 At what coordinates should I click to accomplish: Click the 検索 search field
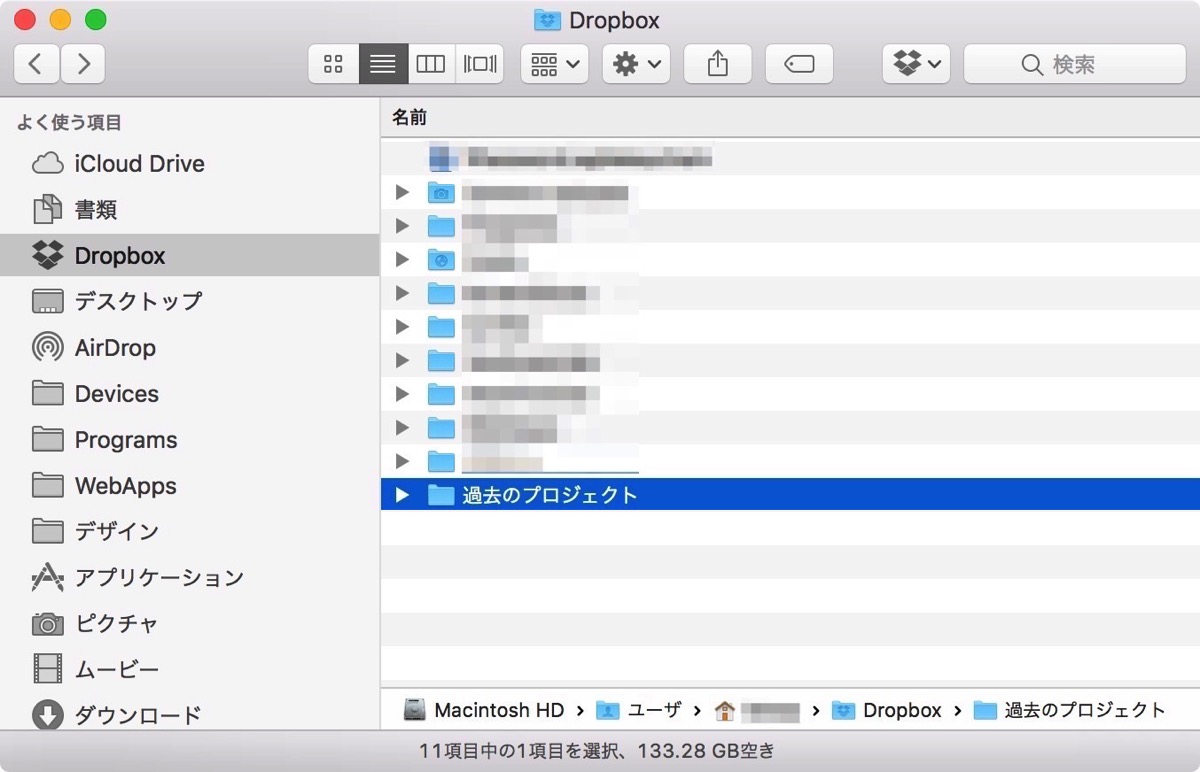1074,64
